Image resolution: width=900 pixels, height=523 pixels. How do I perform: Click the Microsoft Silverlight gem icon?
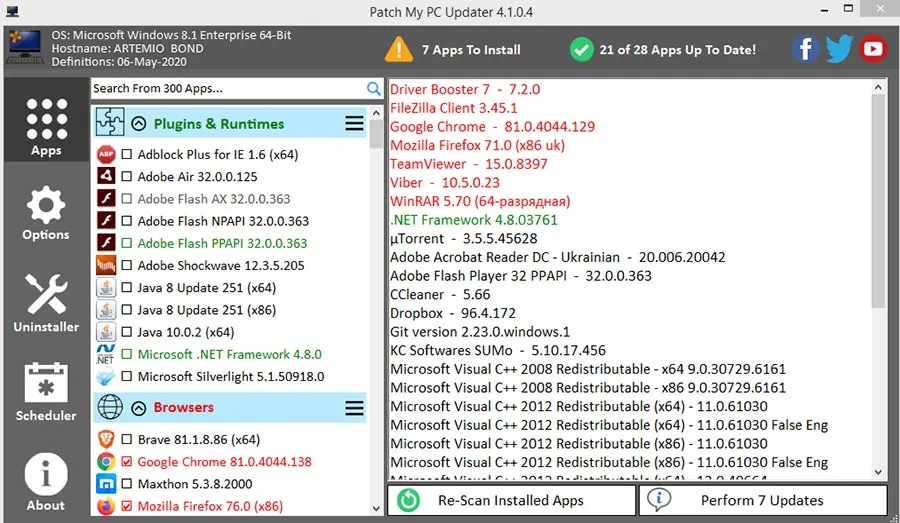[106, 377]
